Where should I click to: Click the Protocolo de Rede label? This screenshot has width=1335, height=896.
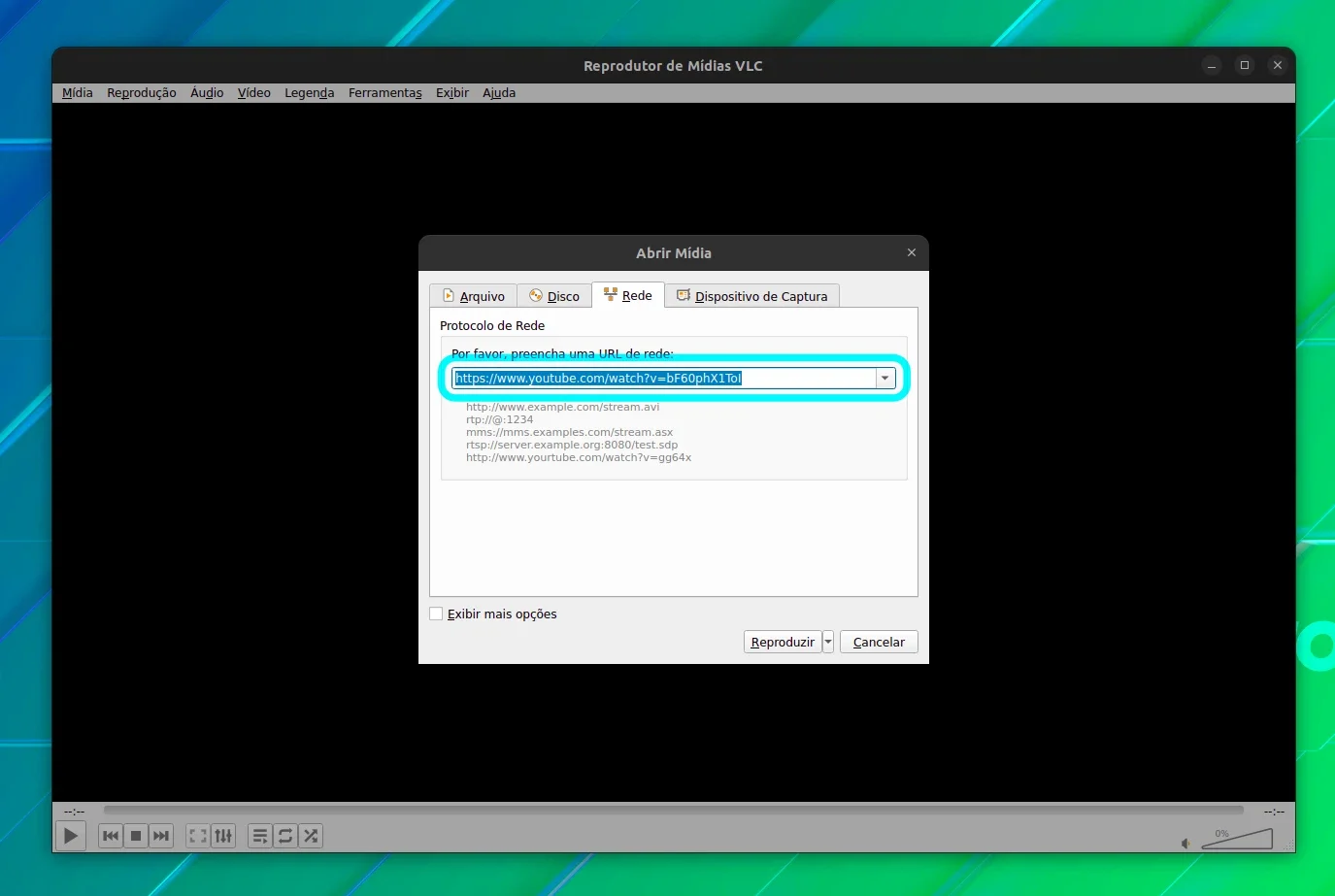492,325
